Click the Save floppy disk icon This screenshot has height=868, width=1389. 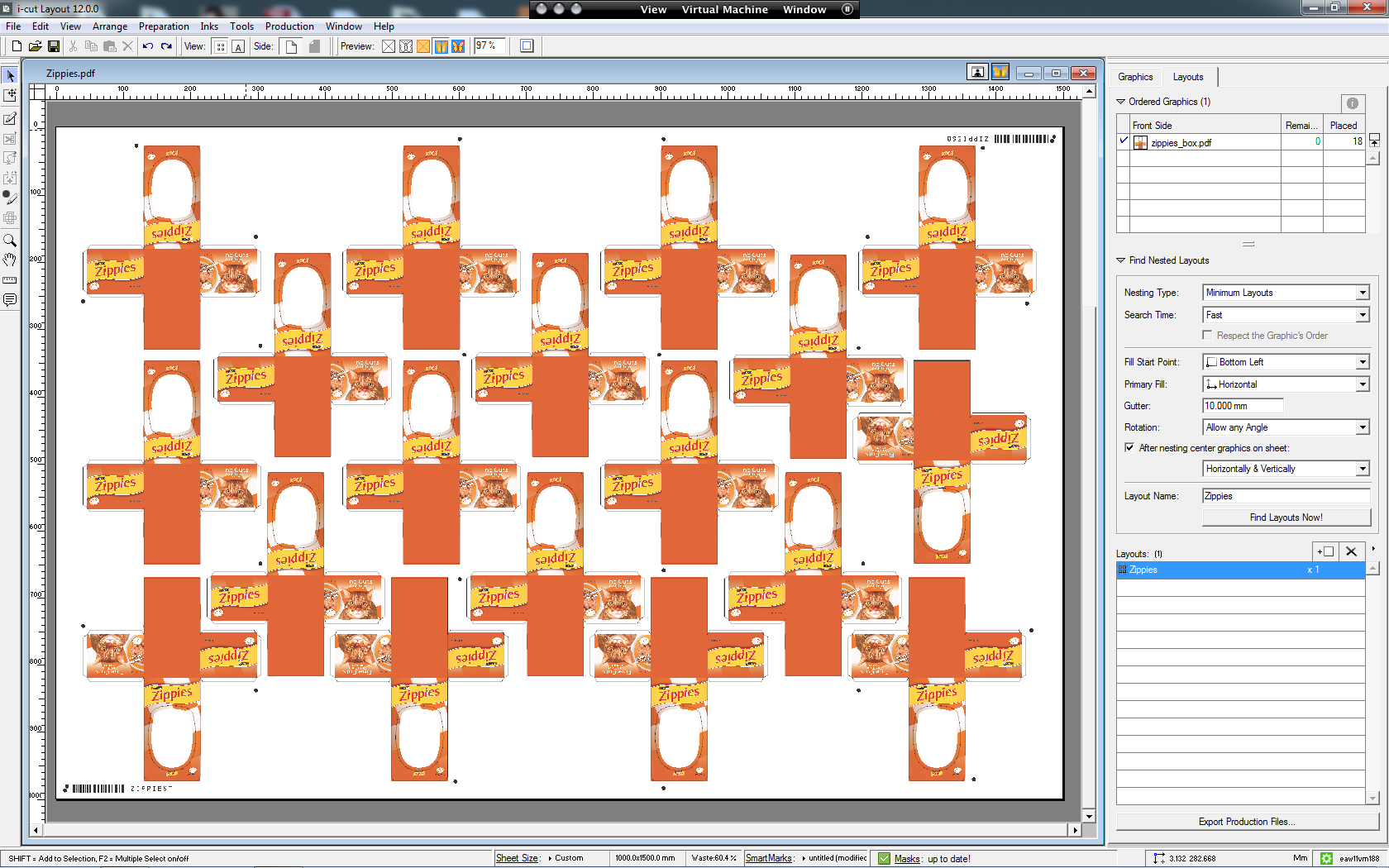click(54, 46)
